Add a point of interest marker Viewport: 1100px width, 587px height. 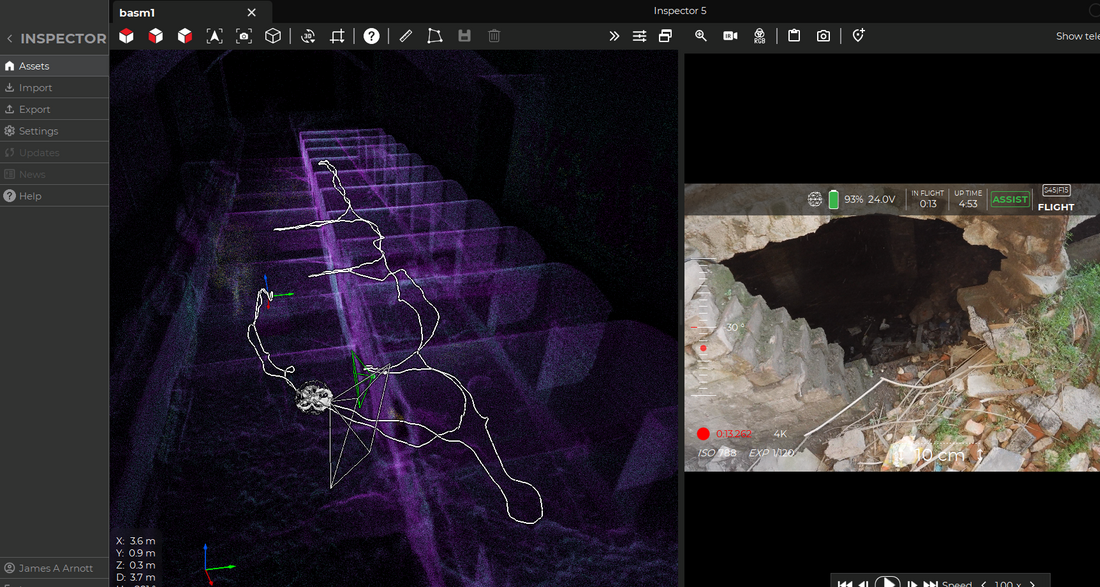[858, 36]
